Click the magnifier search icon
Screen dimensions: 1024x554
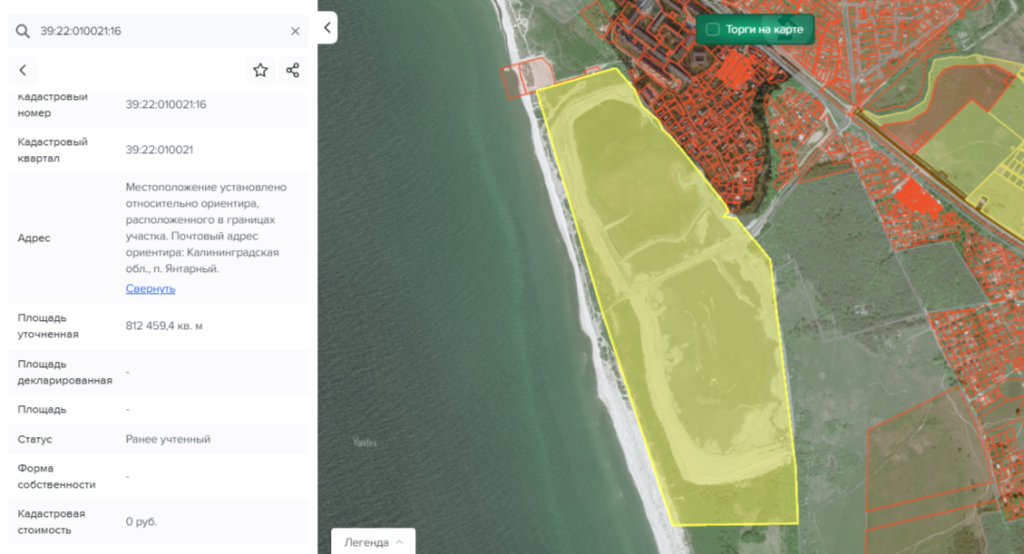point(22,31)
